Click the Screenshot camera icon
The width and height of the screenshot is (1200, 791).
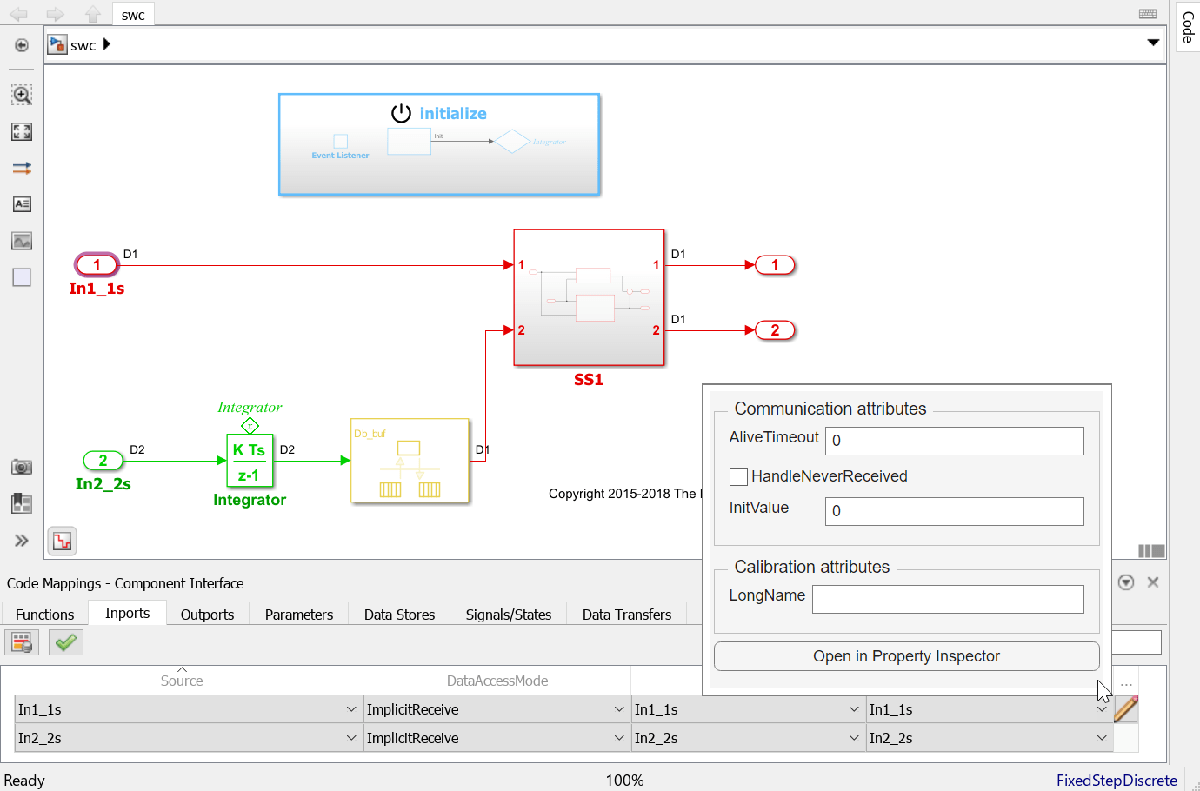21,467
